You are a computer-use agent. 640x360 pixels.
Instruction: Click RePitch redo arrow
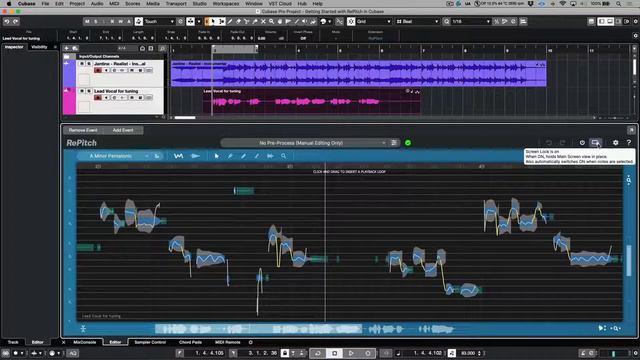[562, 142]
